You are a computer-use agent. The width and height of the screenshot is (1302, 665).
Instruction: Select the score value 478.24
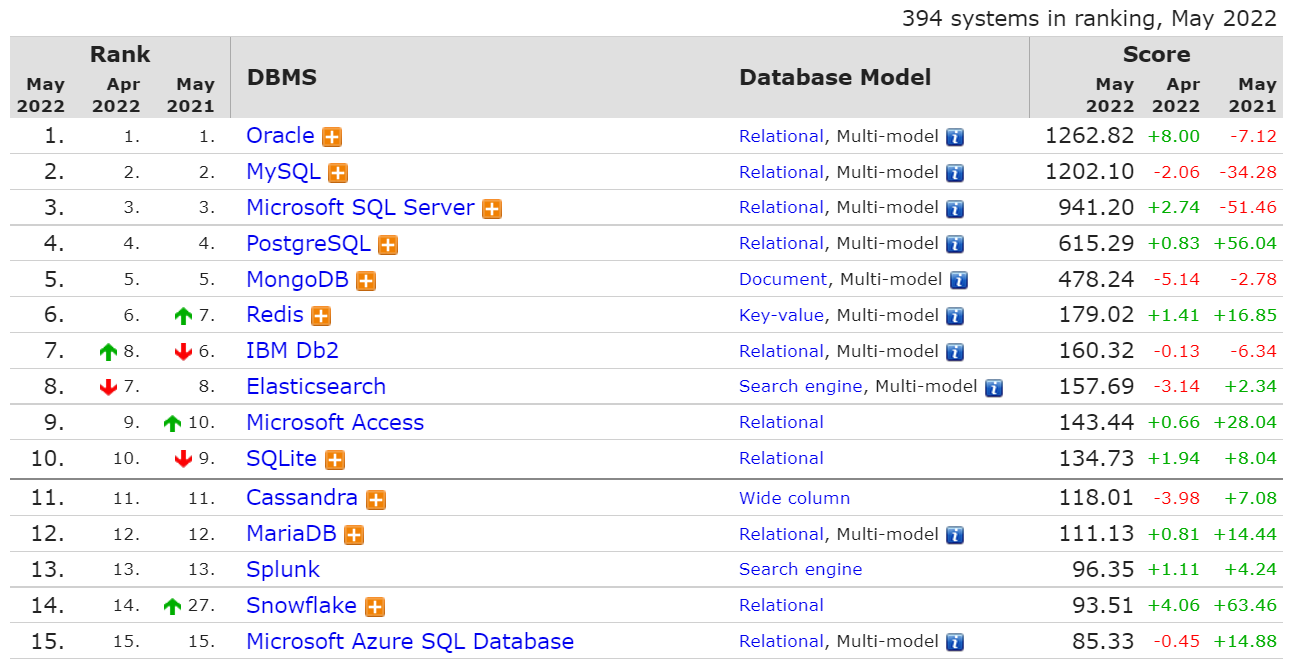pos(1097,280)
